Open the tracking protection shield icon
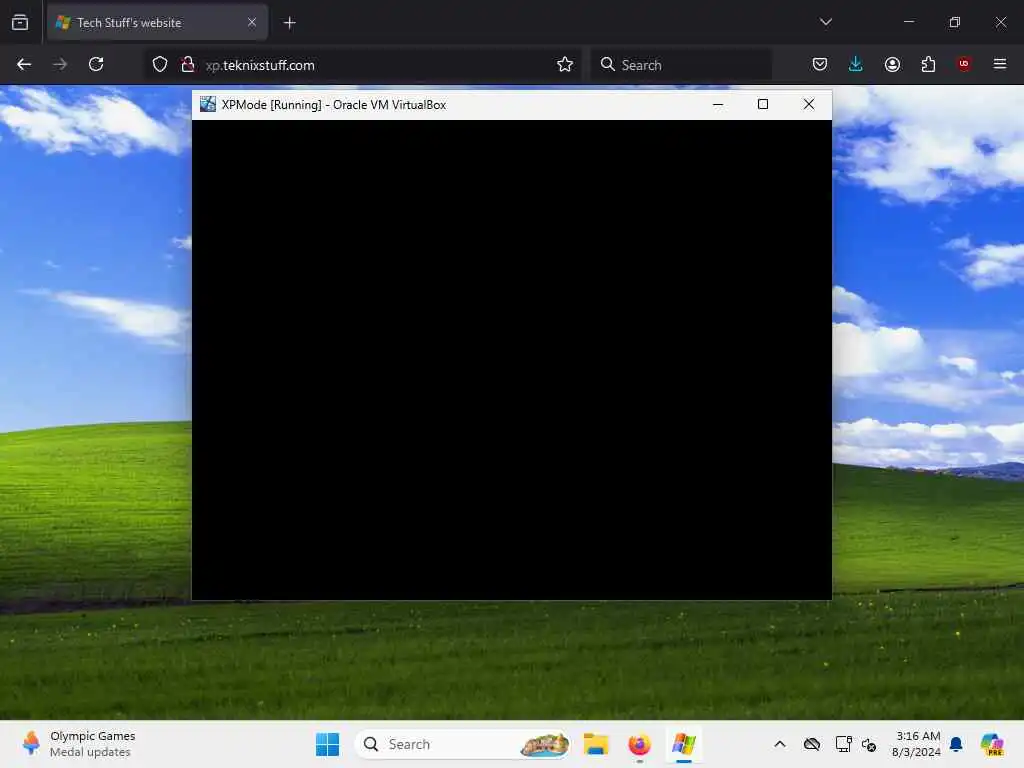This screenshot has height=768, width=1024. pos(160,64)
